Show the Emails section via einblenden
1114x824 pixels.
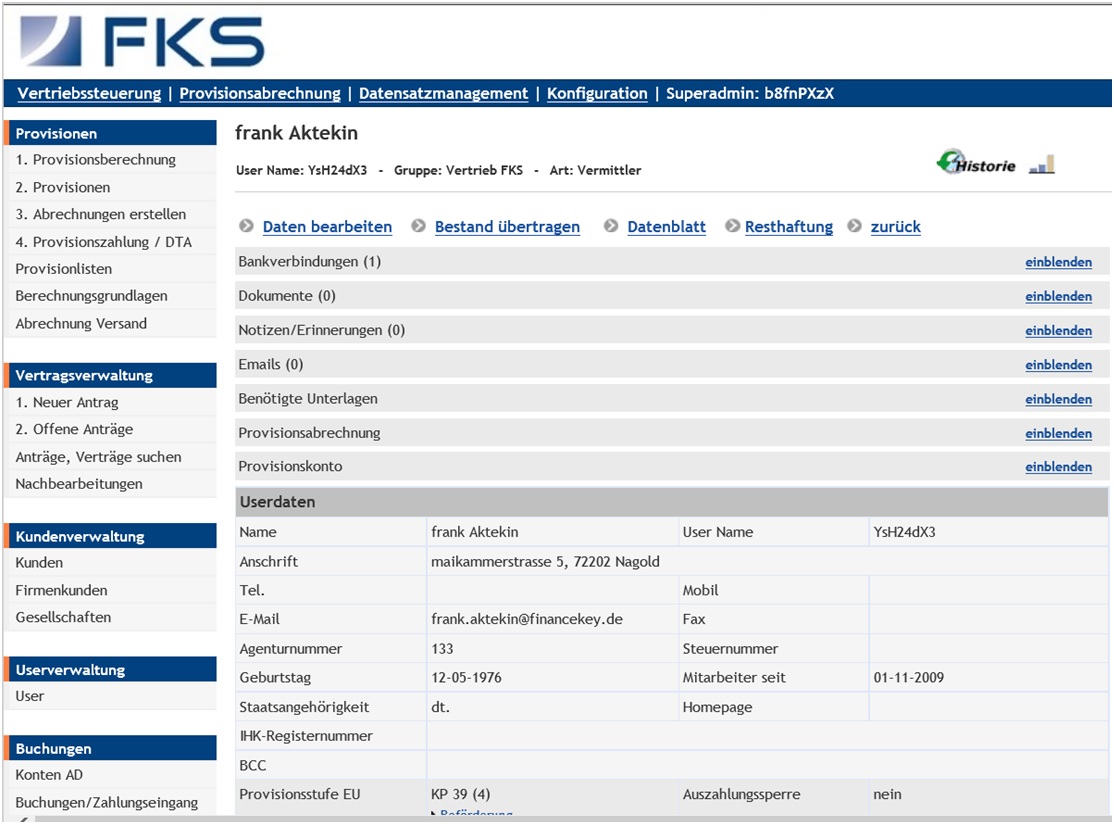tap(1059, 364)
